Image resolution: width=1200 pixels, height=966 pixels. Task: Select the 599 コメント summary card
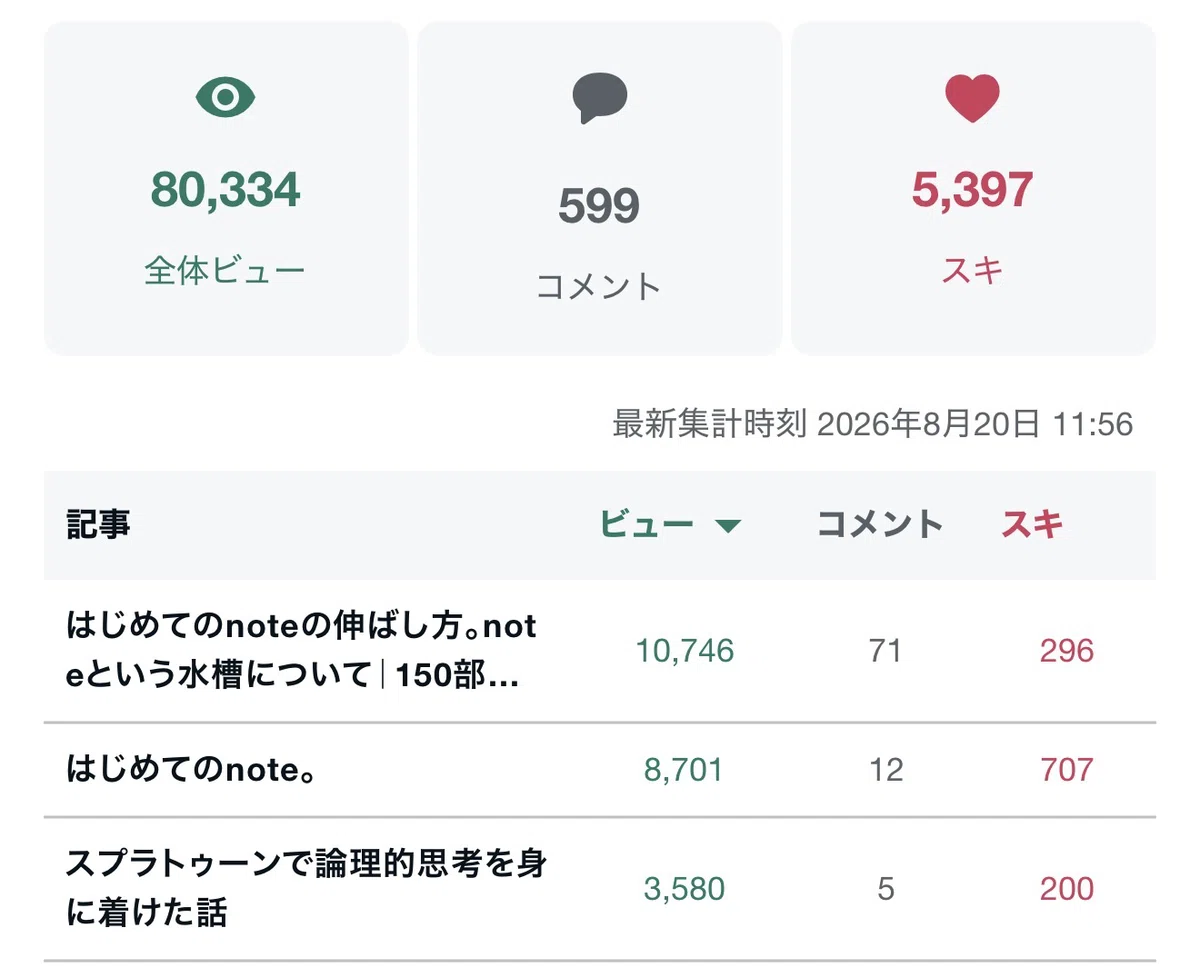[x=599, y=188]
